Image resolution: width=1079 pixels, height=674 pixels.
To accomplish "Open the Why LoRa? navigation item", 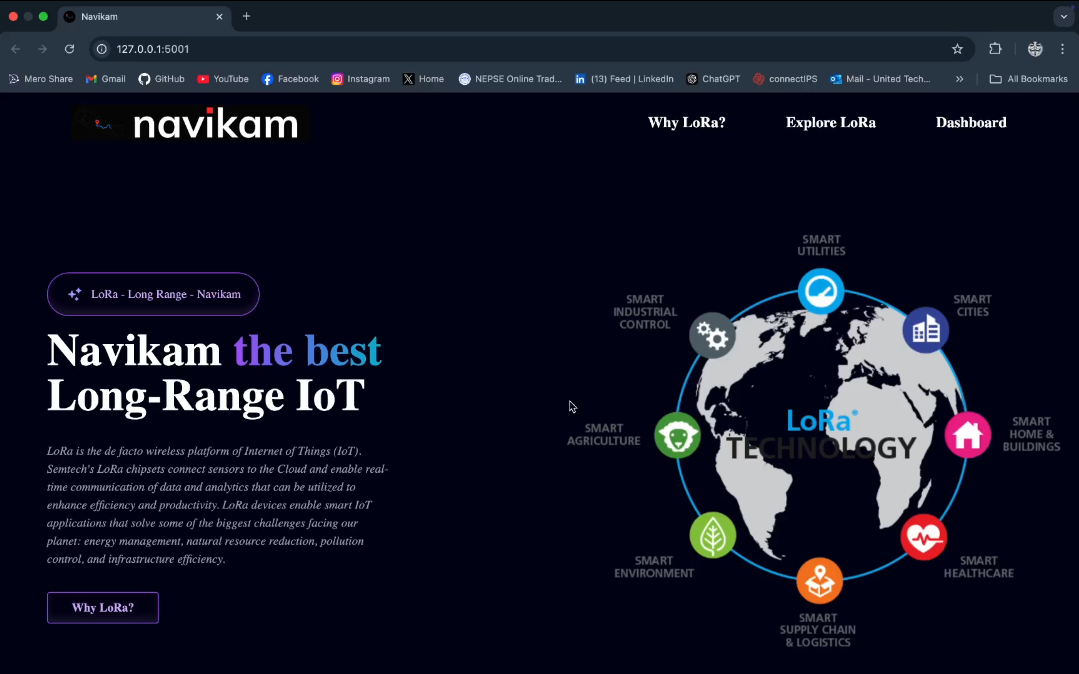I will (x=687, y=123).
